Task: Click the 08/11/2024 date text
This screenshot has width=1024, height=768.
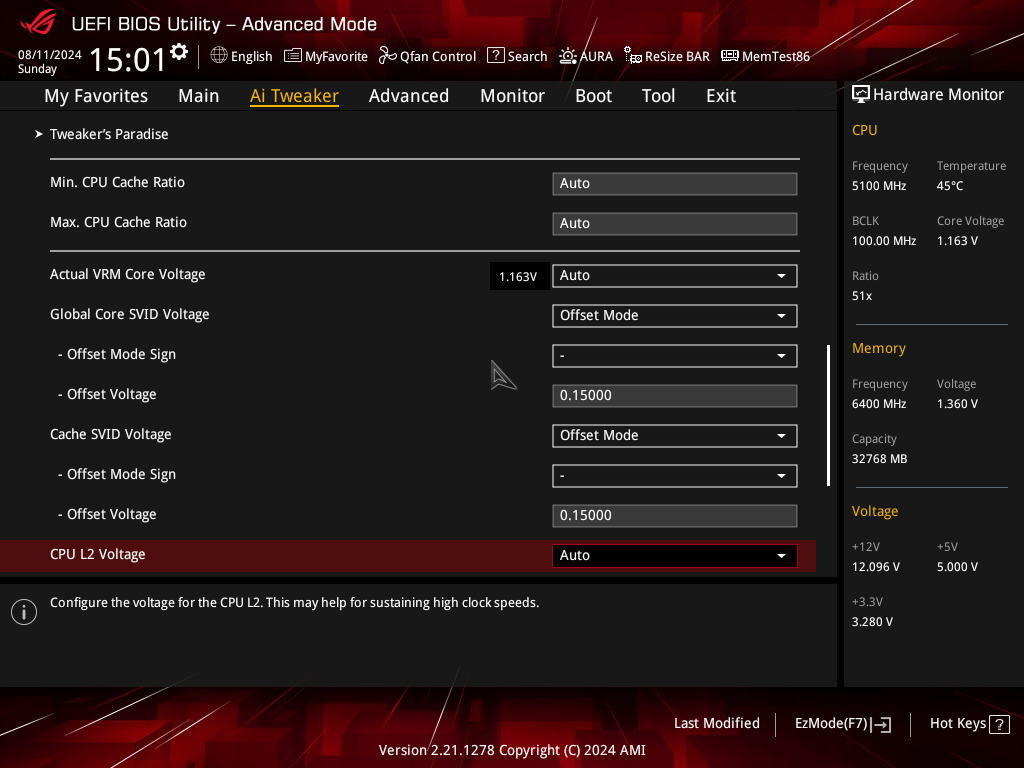Action: click(50, 55)
